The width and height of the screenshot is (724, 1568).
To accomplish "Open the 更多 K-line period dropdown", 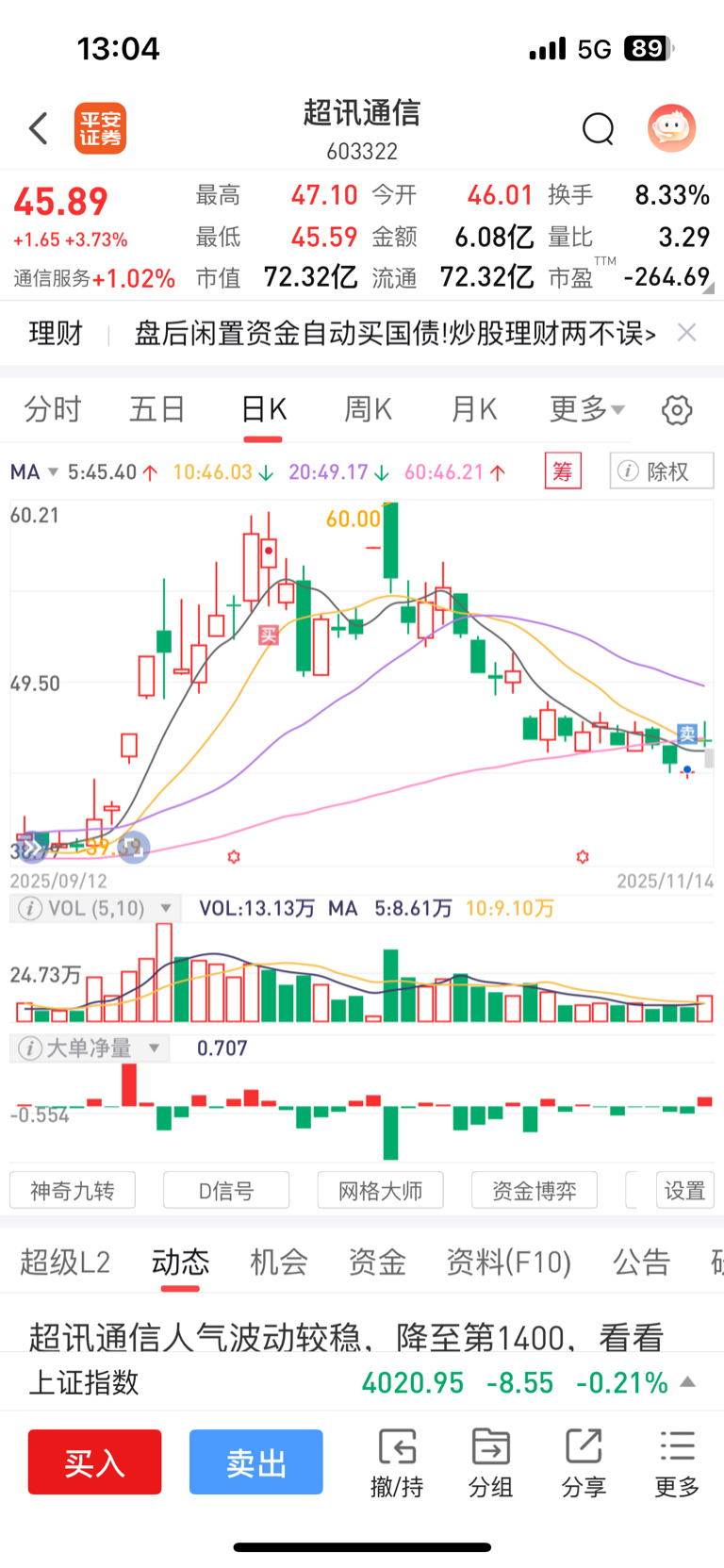I will click(587, 409).
